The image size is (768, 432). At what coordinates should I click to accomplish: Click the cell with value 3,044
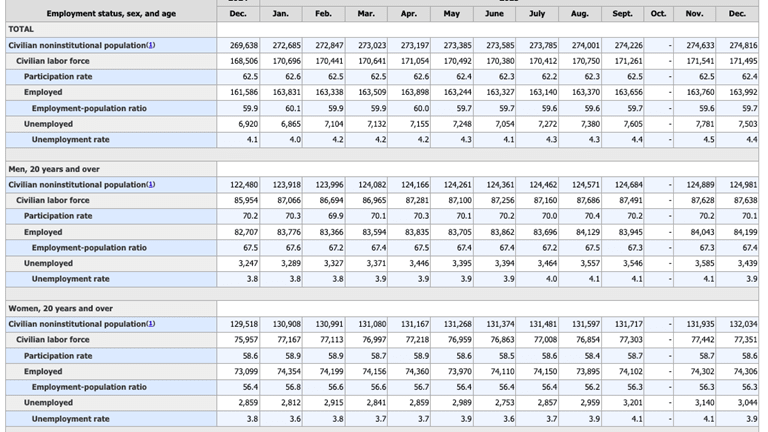tap(737, 403)
